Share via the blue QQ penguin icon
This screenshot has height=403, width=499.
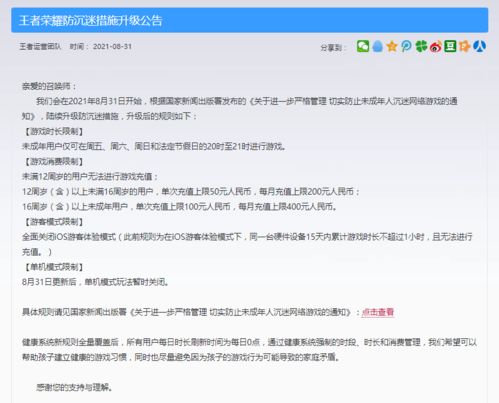[x=377, y=46]
